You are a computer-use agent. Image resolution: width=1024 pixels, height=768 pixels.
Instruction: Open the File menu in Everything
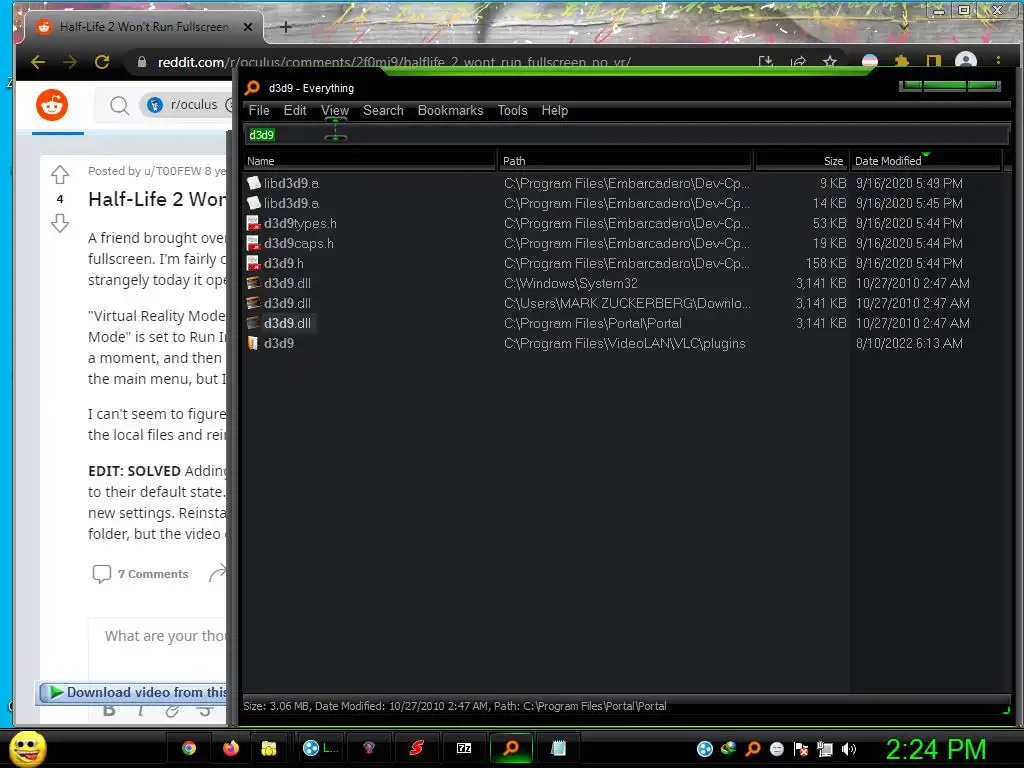point(259,110)
